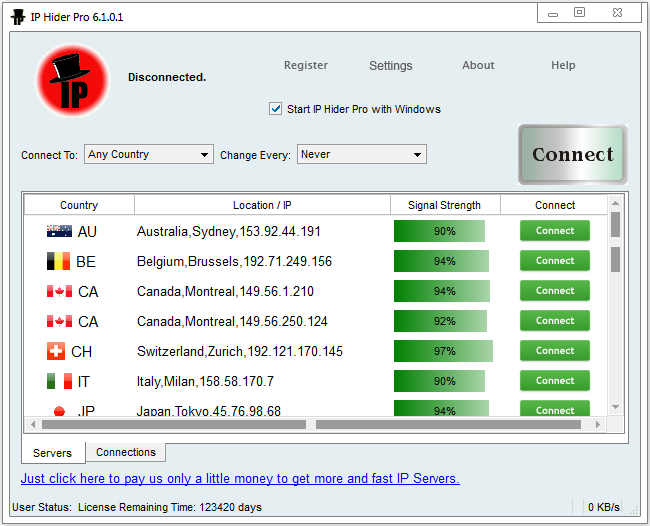
Task: Click the Italy 90% signal strength bar
Action: [439, 381]
